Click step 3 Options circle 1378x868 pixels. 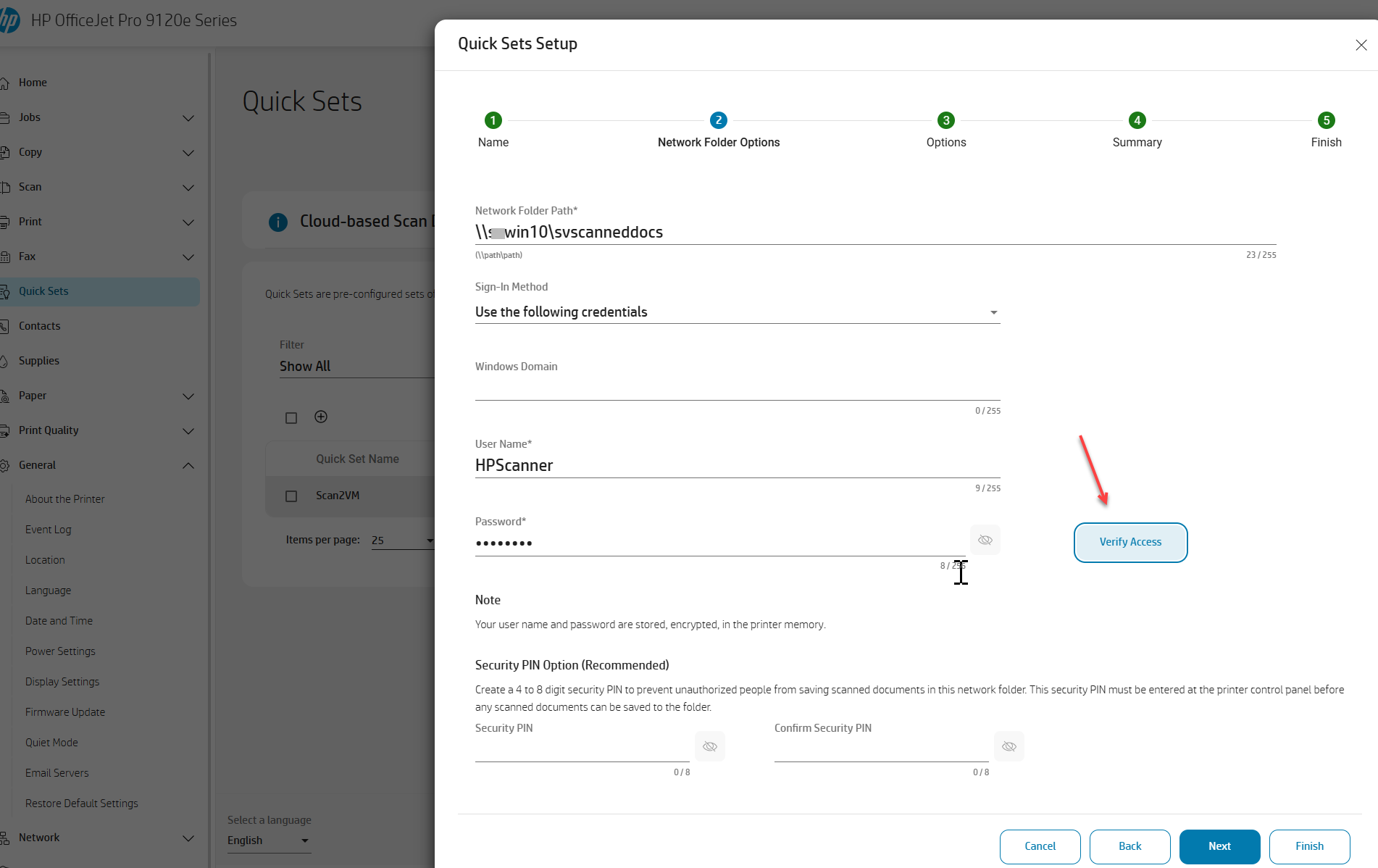tap(946, 120)
